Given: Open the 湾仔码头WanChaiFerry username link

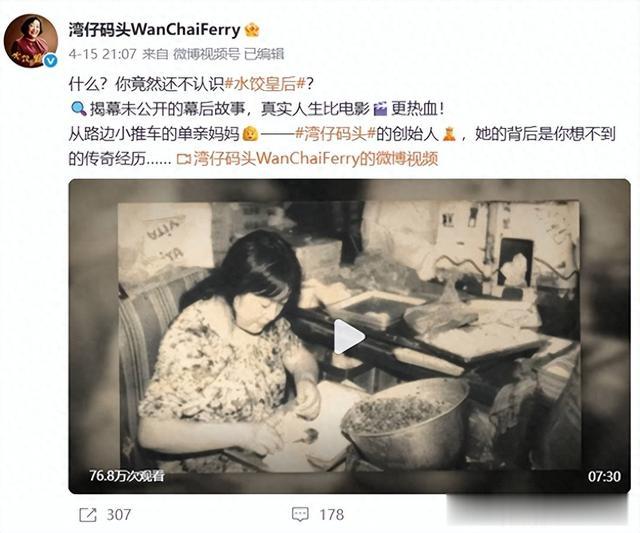Looking at the screenshot, I should (154, 30).
